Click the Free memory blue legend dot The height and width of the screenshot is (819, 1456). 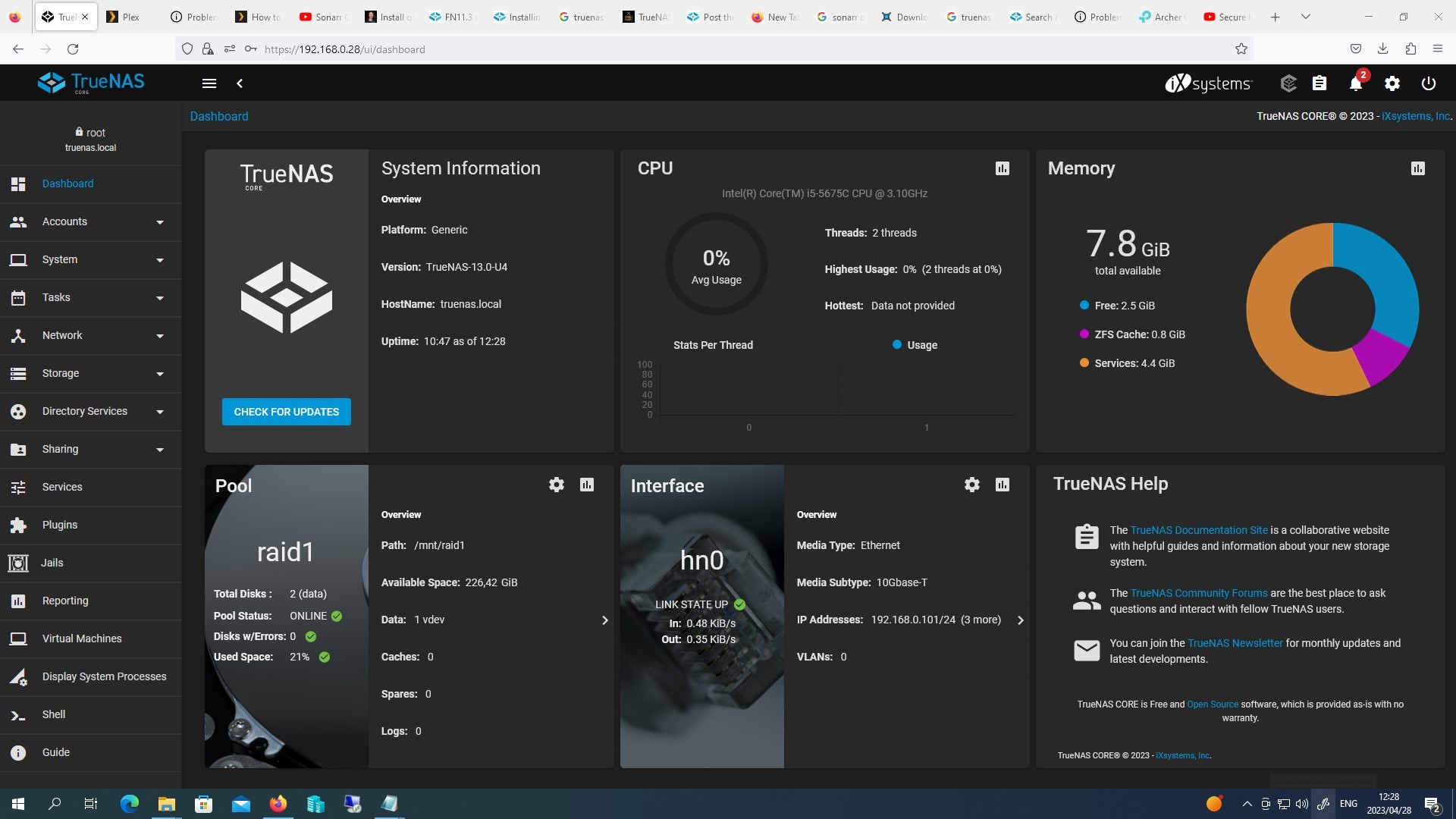click(1084, 306)
